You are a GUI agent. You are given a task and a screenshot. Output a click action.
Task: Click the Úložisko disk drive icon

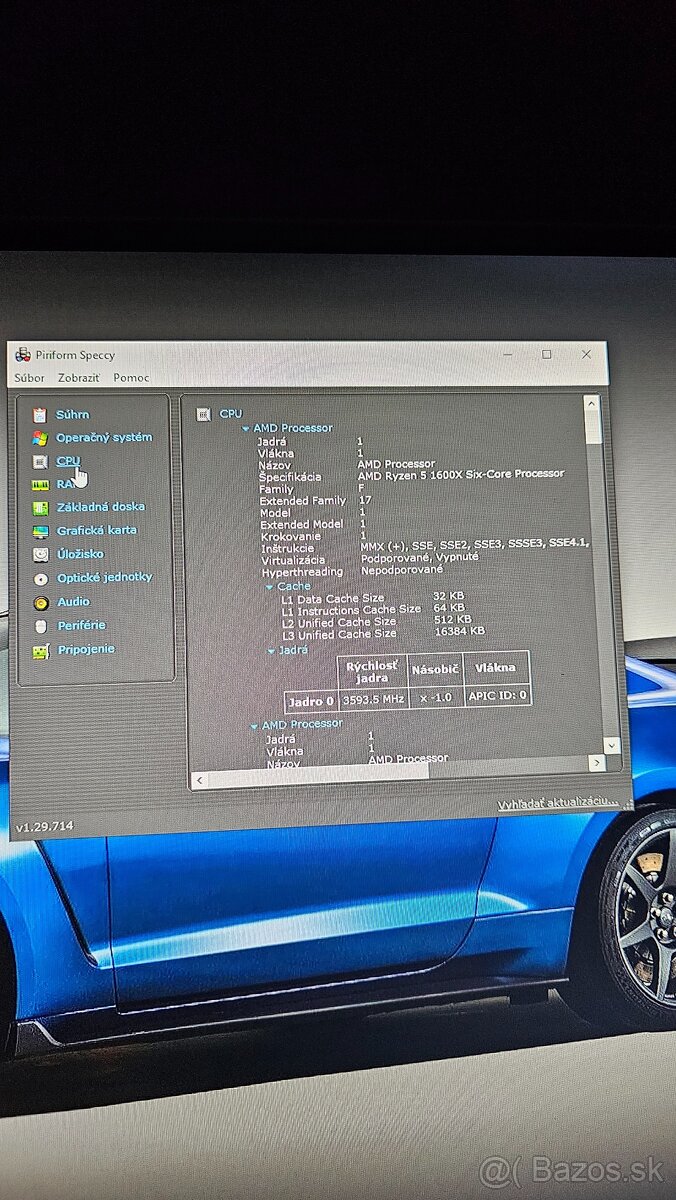40,554
